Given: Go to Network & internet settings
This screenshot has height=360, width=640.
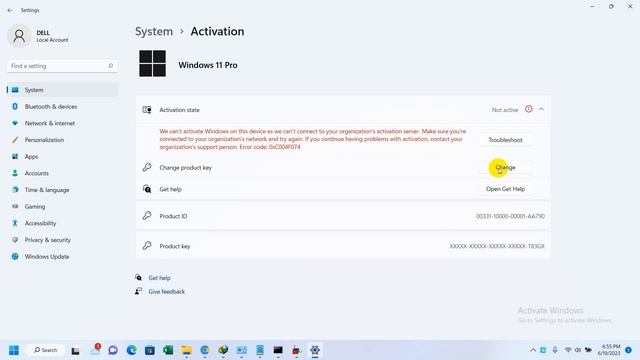Looking at the screenshot, I should pyautogui.click(x=62, y=123).
